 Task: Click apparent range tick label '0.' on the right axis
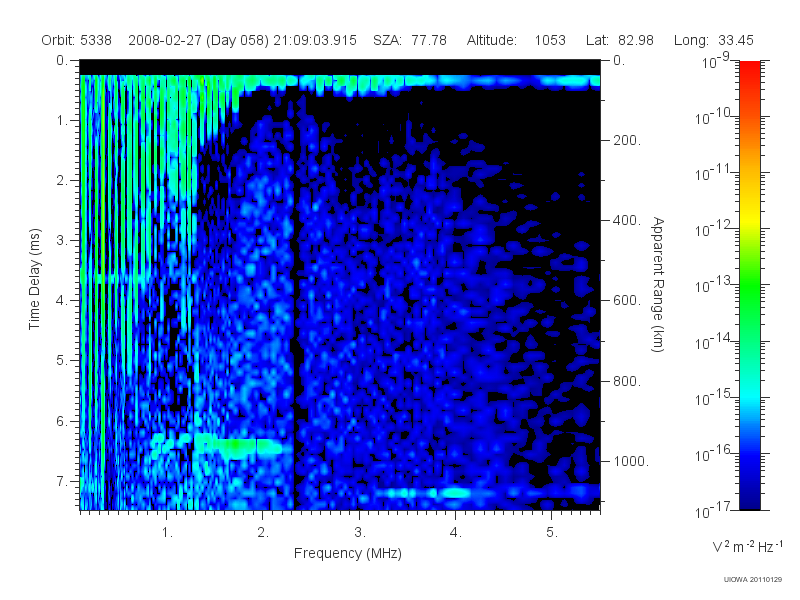(619, 60)
